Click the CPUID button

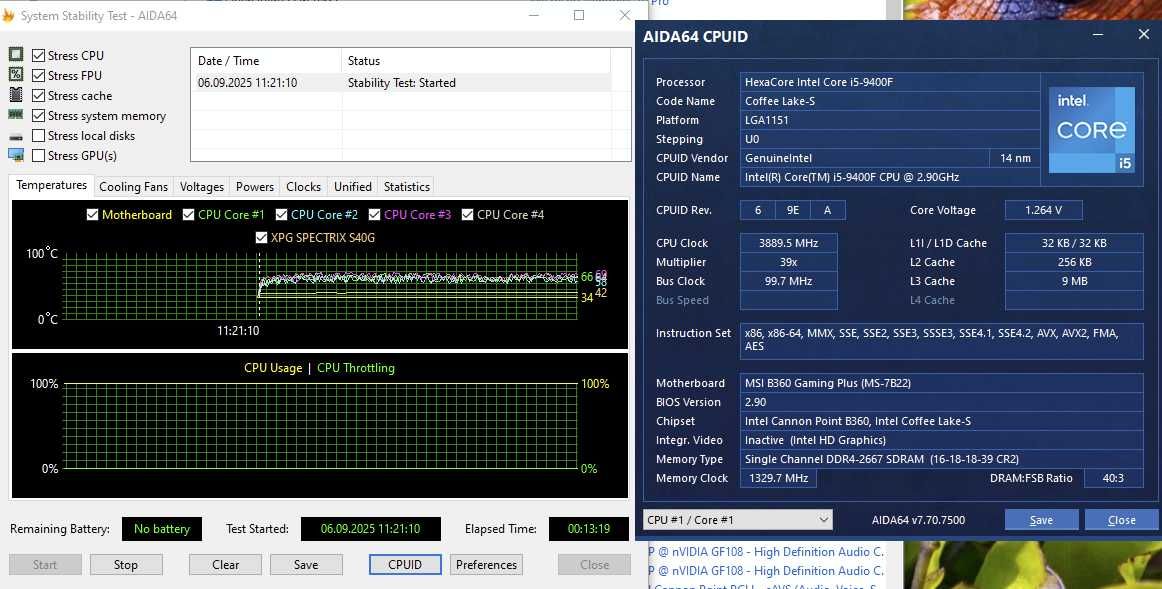click(x=405, y=565)
